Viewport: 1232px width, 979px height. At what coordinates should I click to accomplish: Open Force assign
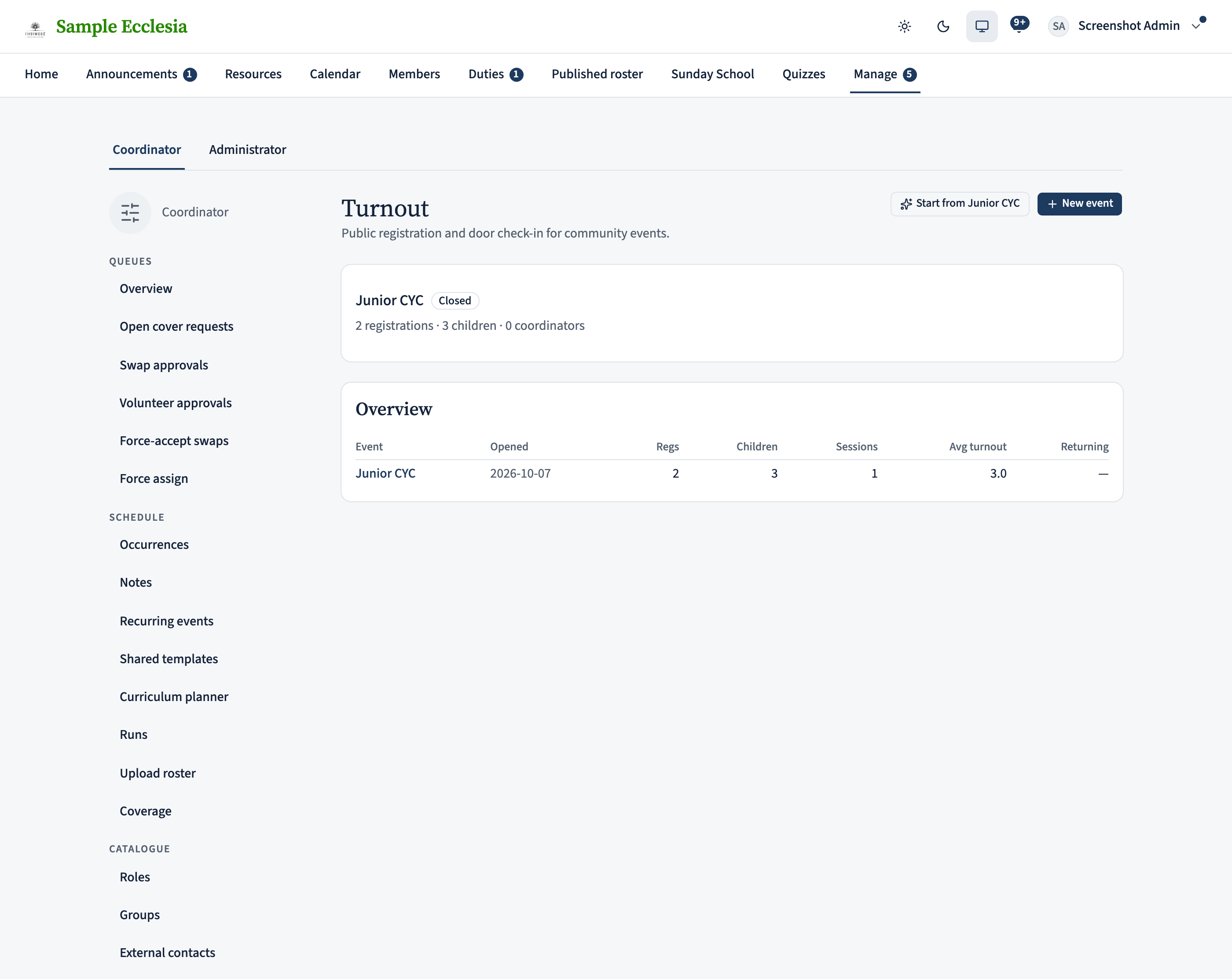pyautogui.click(x=154, y=479)
